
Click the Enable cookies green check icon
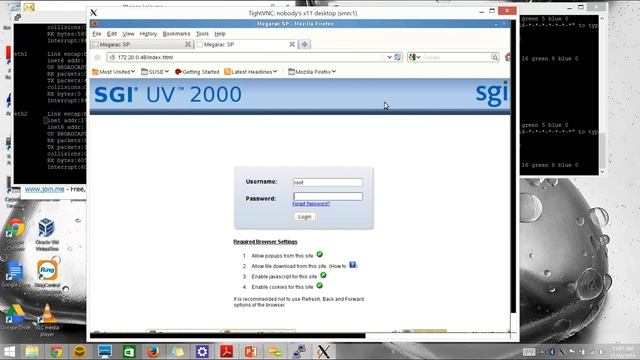[320, 286]
